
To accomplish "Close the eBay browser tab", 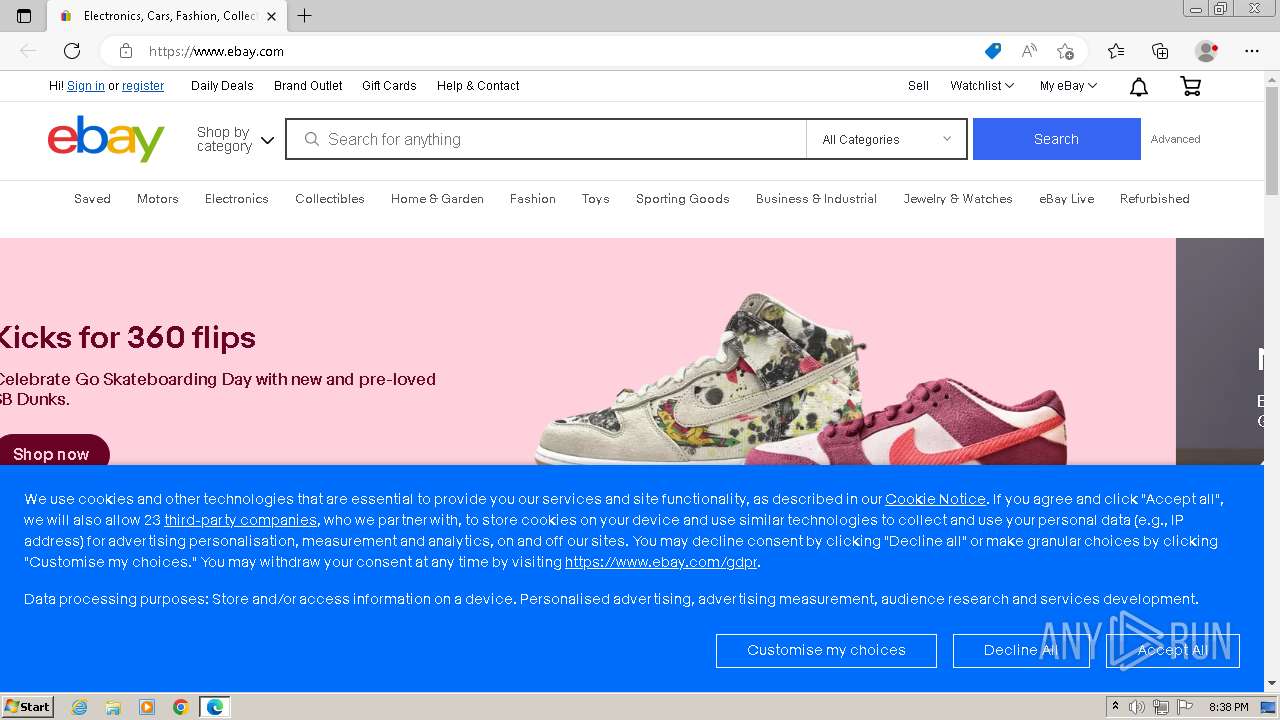I will pos(271,16).
